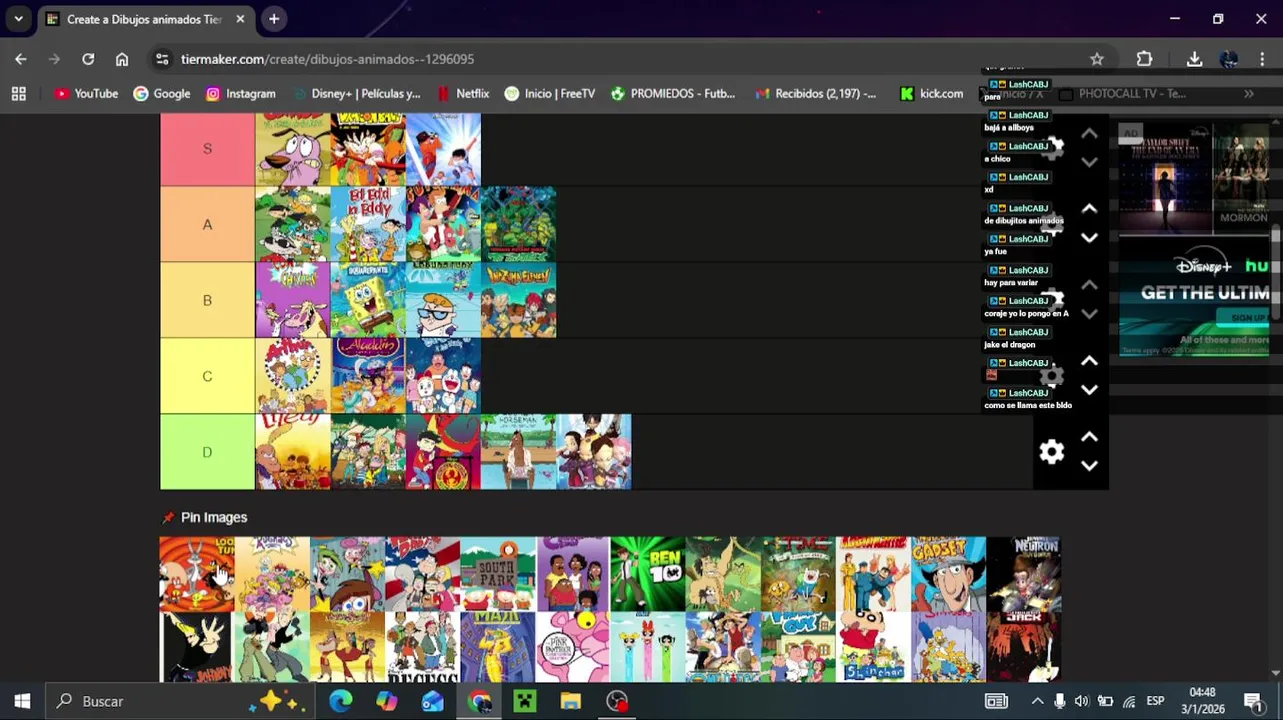This screenshot has height=720, width=1283.
Task: Select the Jimmy Neutron image
Action: [x=1023, y=574]
